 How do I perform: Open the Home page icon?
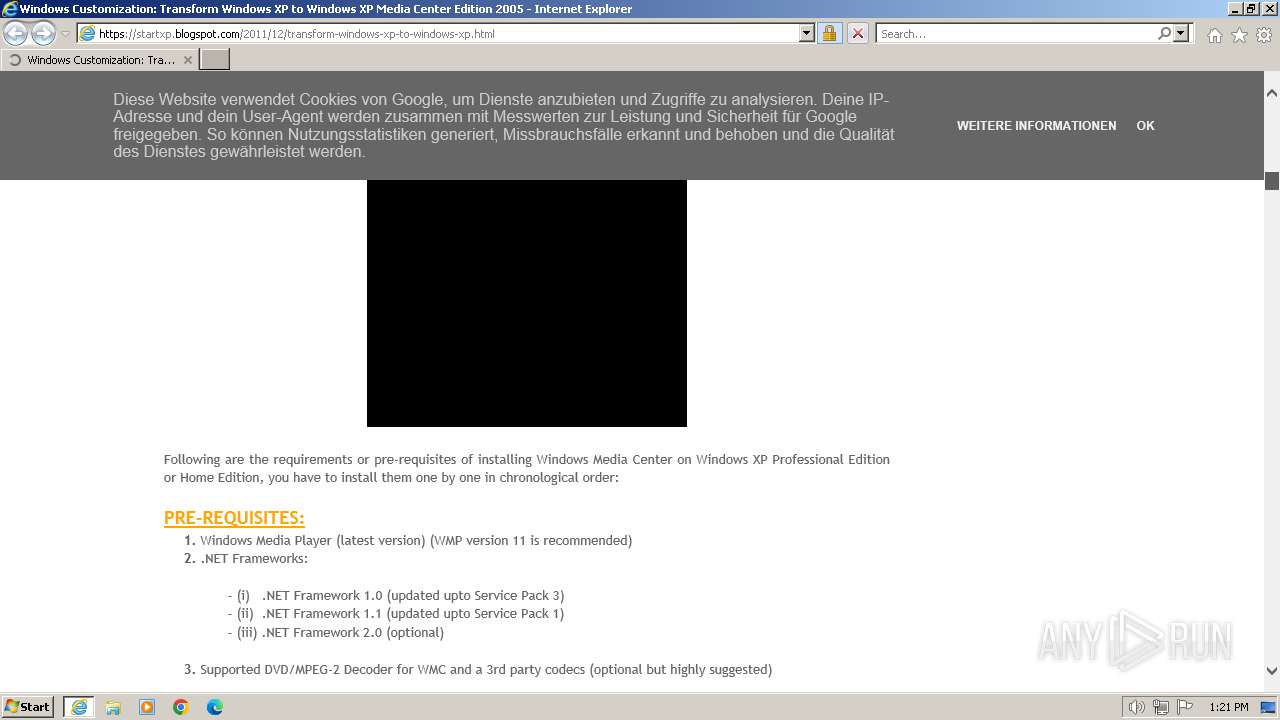pos(1214,35)
